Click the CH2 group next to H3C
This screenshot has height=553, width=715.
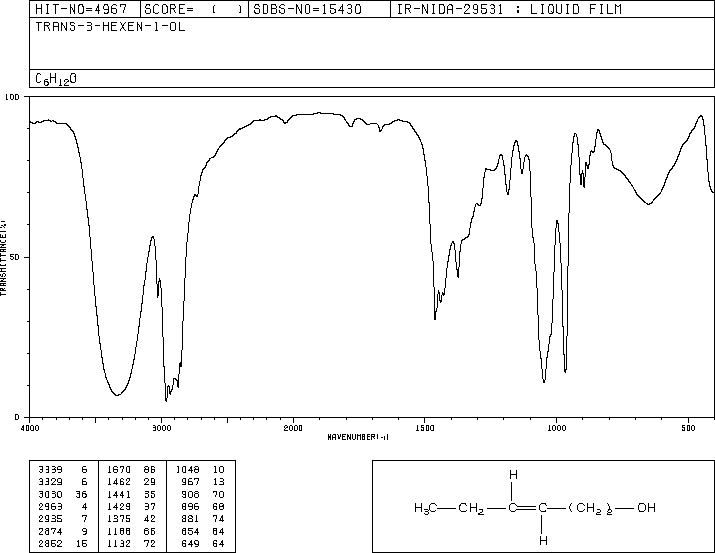point(471,508)
